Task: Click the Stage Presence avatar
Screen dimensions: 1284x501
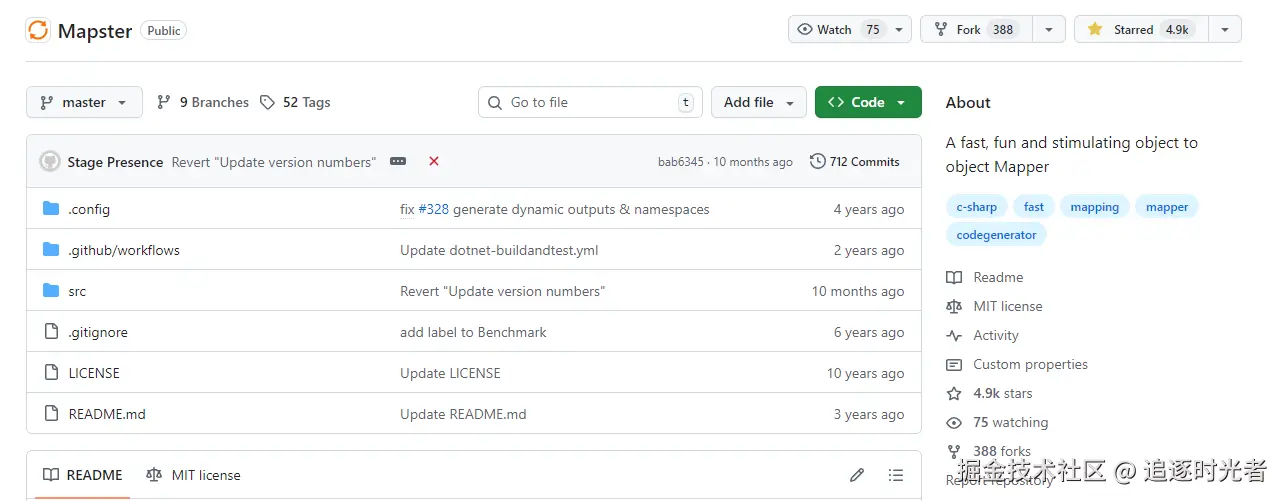Action: coord(50,162)
